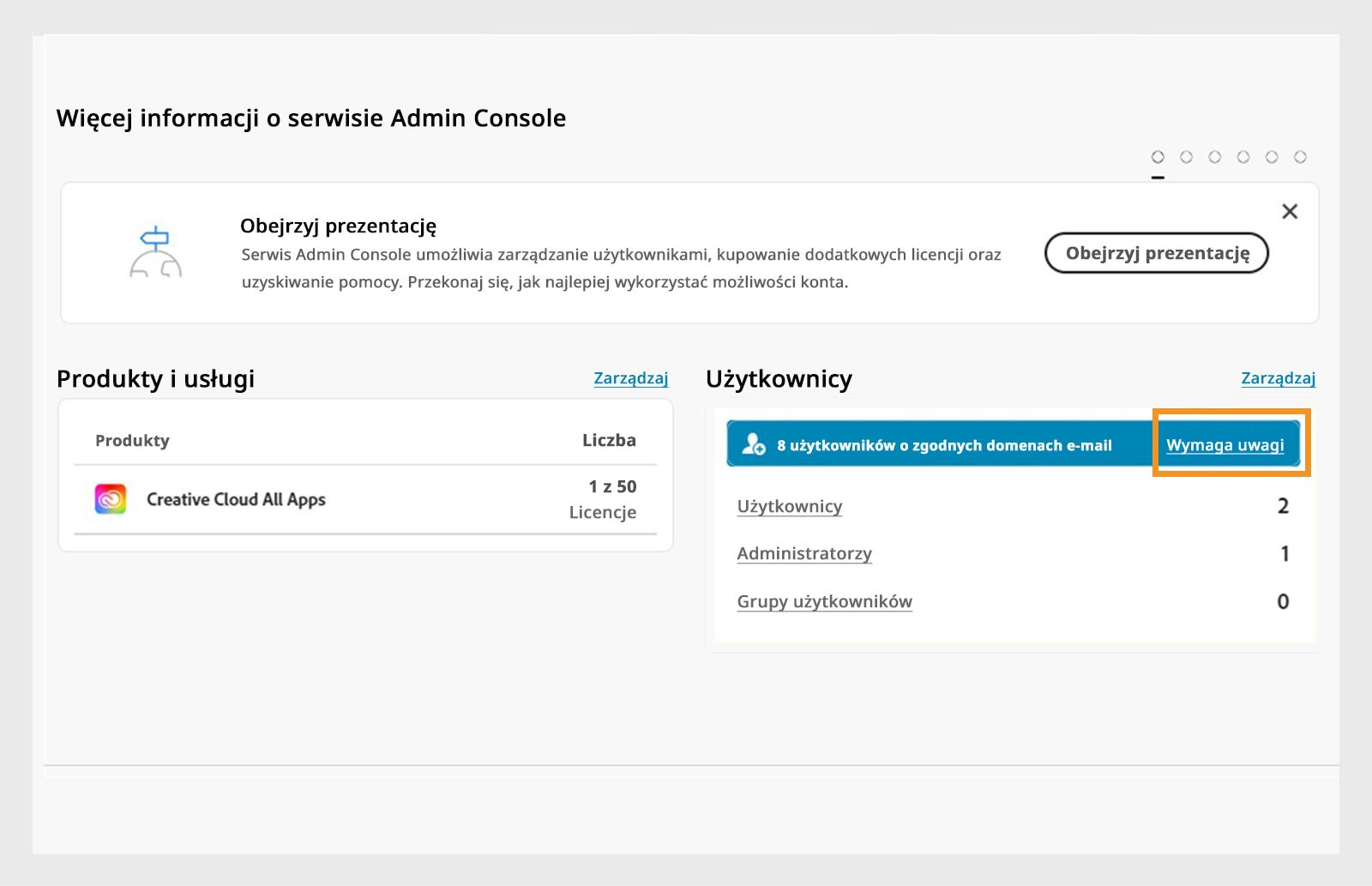The image size is (1372, 886).
Task: Click the 1 z 50 license count
Action: tap(612, 486)
